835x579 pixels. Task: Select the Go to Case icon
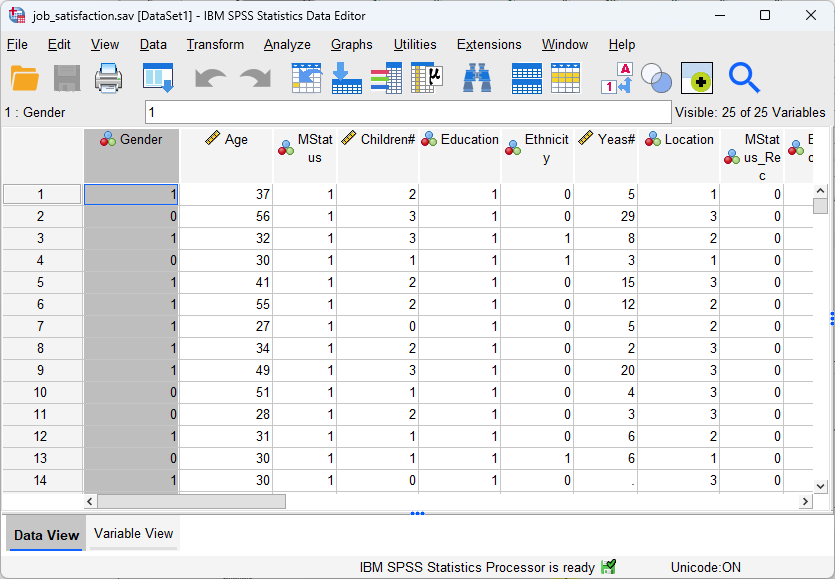tap(304, 77)
